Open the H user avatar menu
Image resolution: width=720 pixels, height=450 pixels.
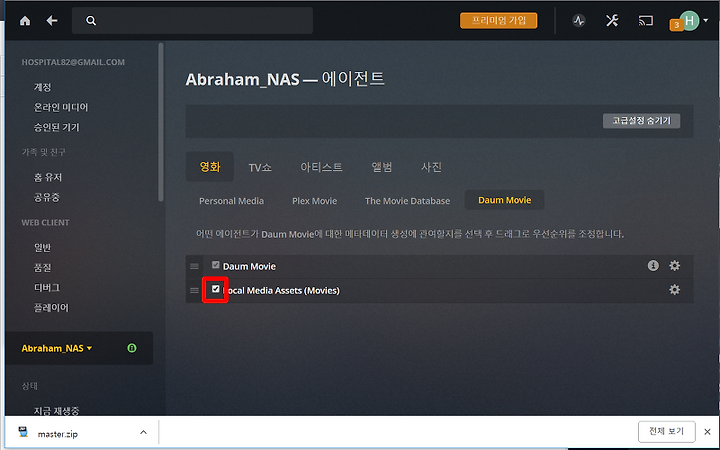689,21
